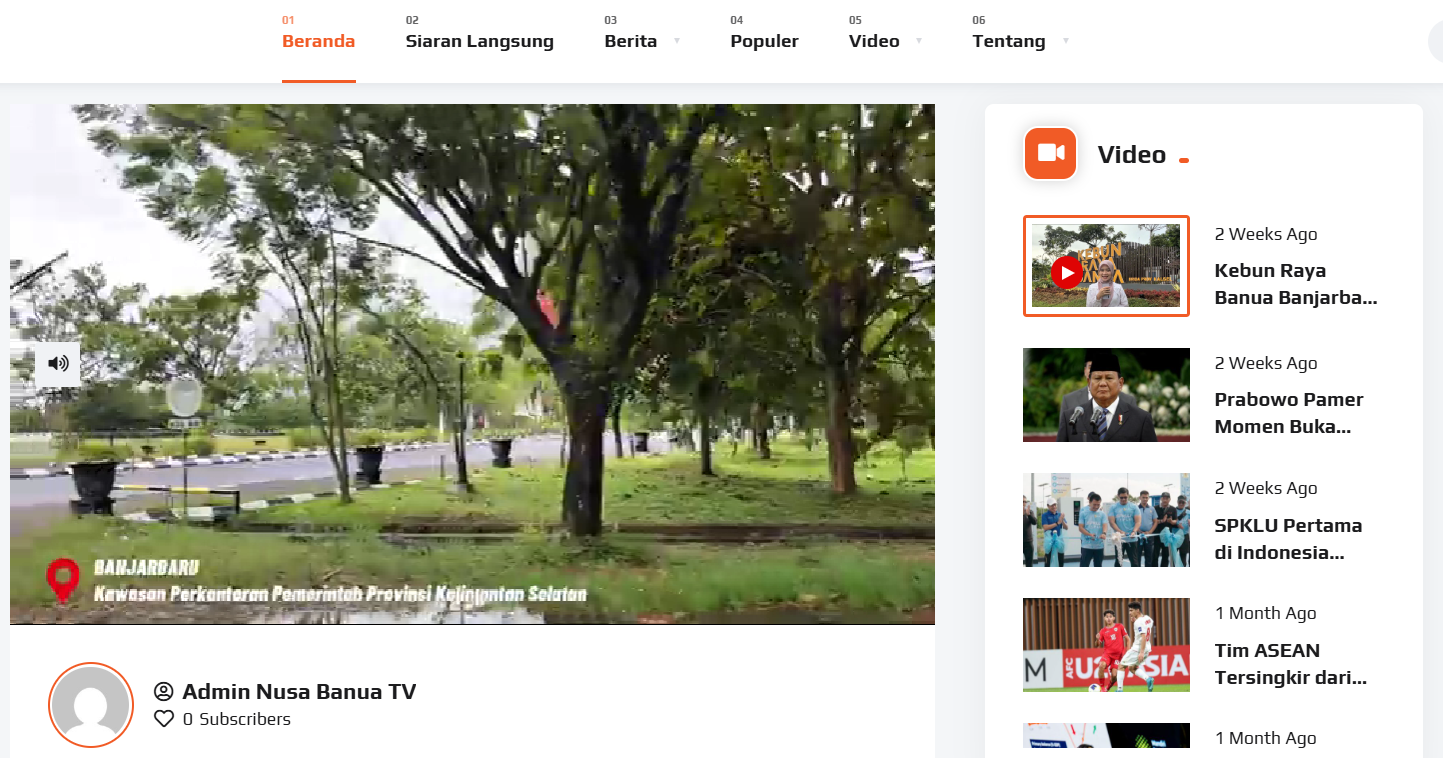
Task: Open the Tentang menu item
Action: pos(1008,41)
